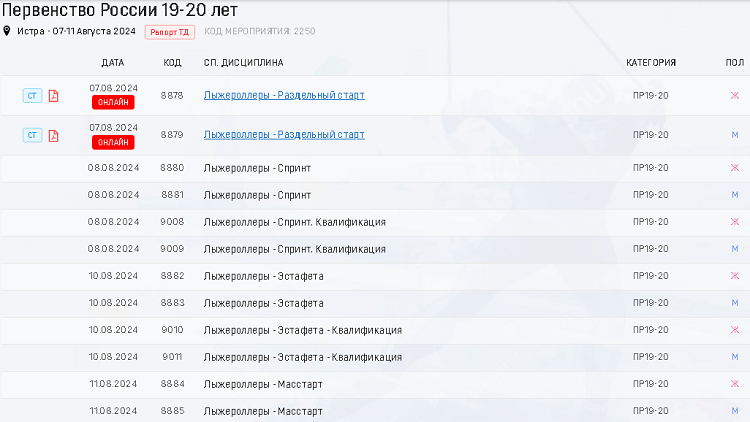Click date 08.08.2024 in row 8881
This screenshot has height=422, width=750.
[113, 195]
